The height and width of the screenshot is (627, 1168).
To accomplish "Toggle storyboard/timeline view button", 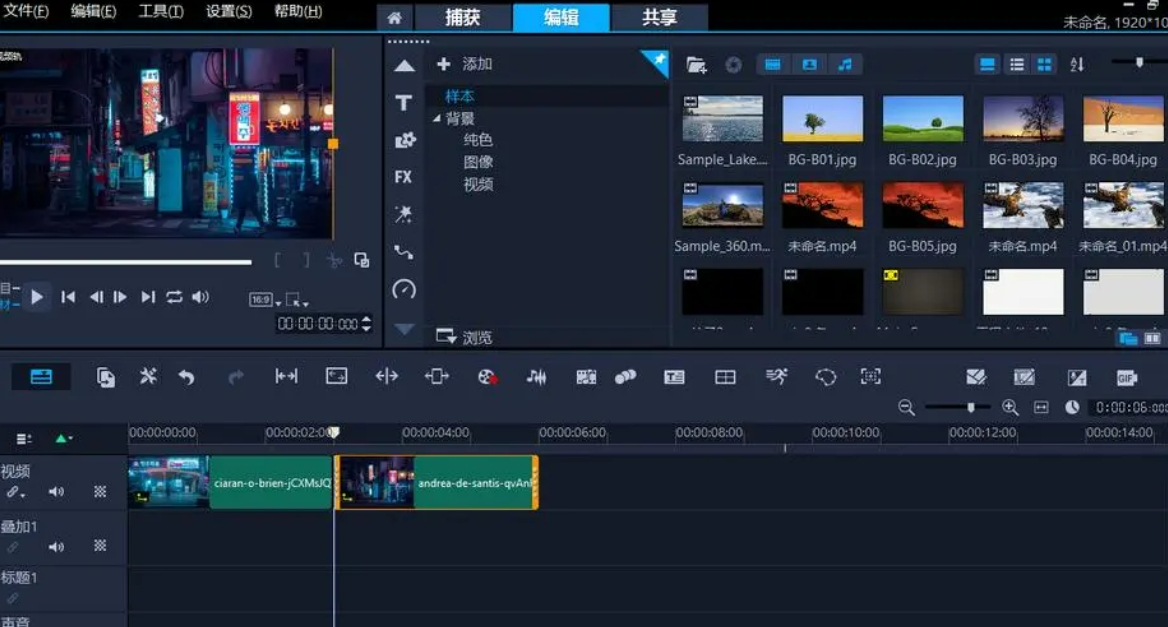I will click(41, 377).
